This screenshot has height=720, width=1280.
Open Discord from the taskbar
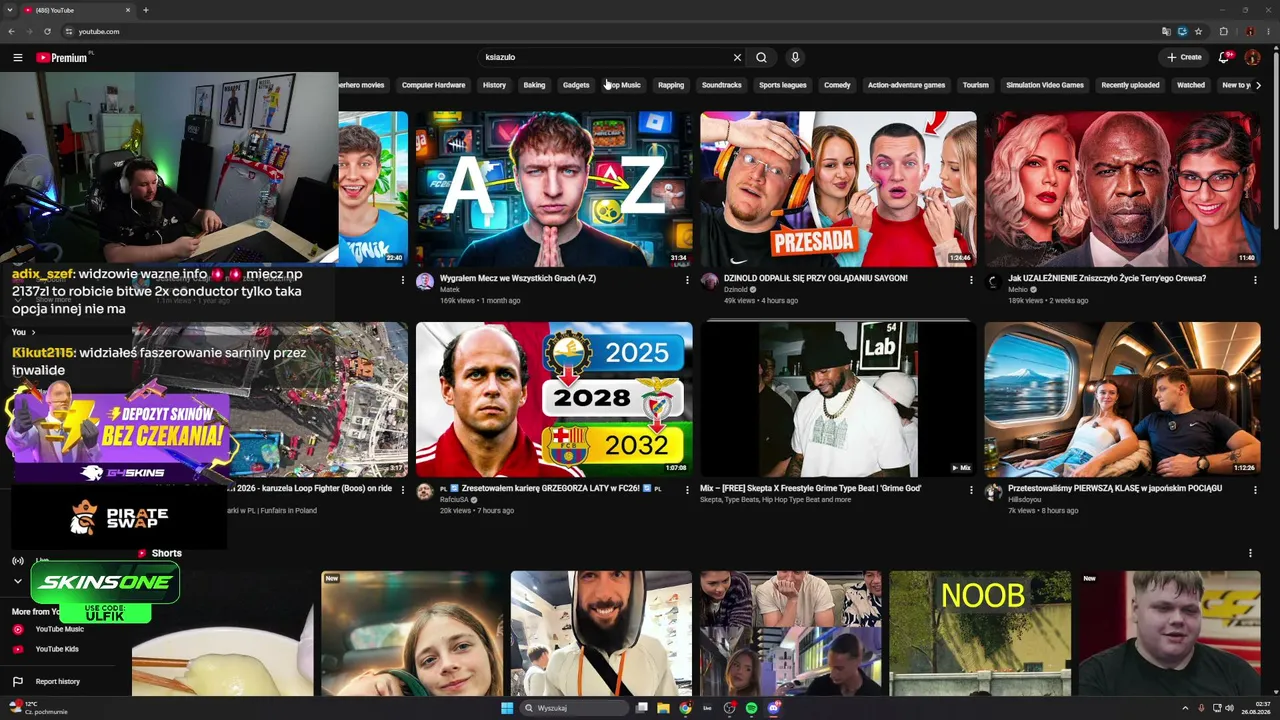pos(773,708)
